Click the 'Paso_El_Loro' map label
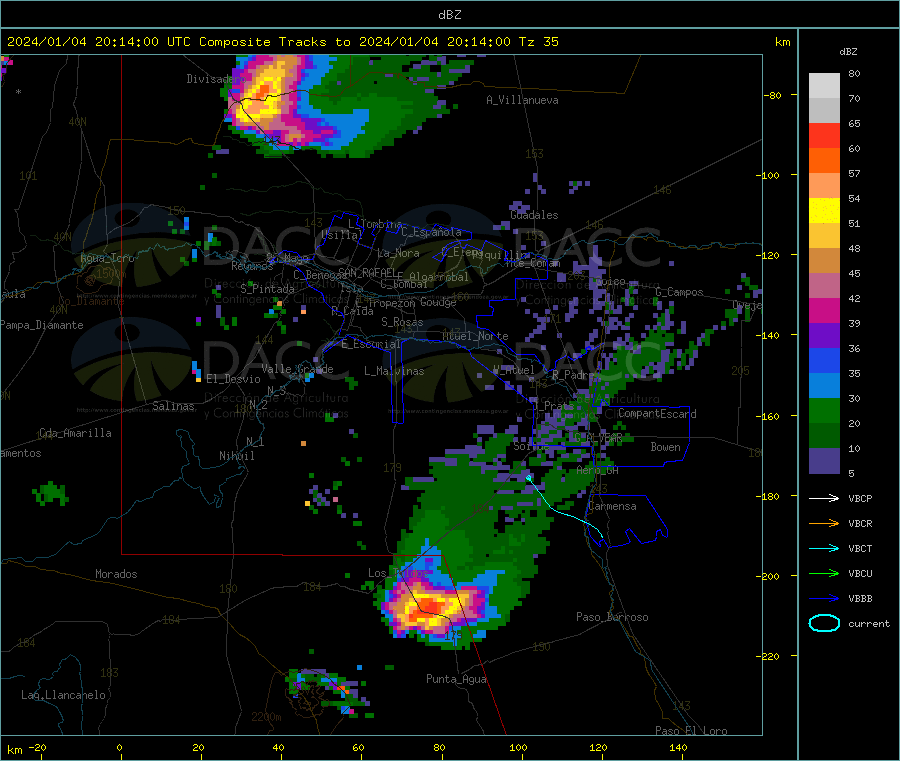Screen dimensions: 900x761 [691, 731]
